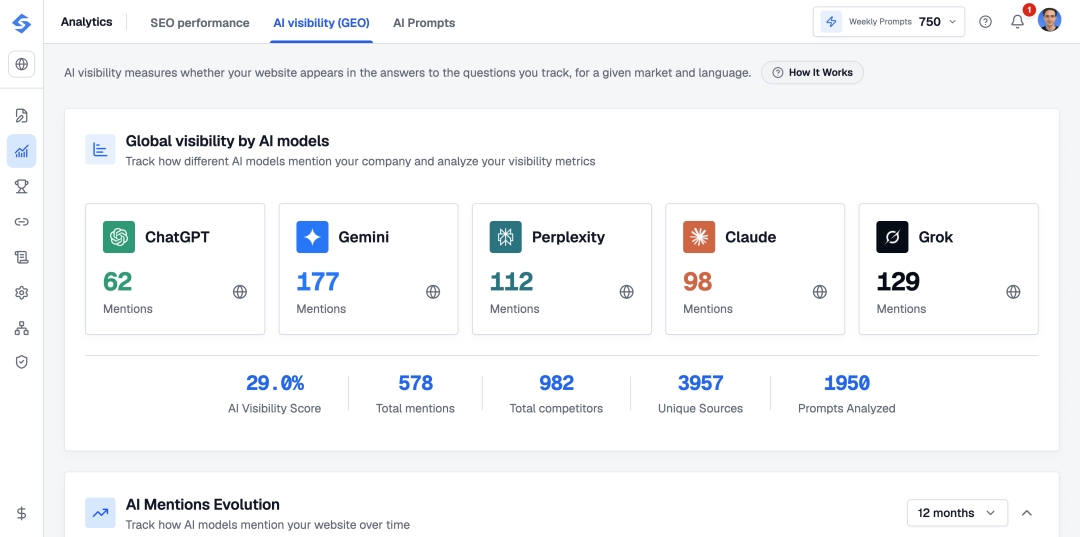The image size is (1080, 537).
Task: Click the ChatGPT logo icon
Action: pyautogui.click(x=119, y=237)
